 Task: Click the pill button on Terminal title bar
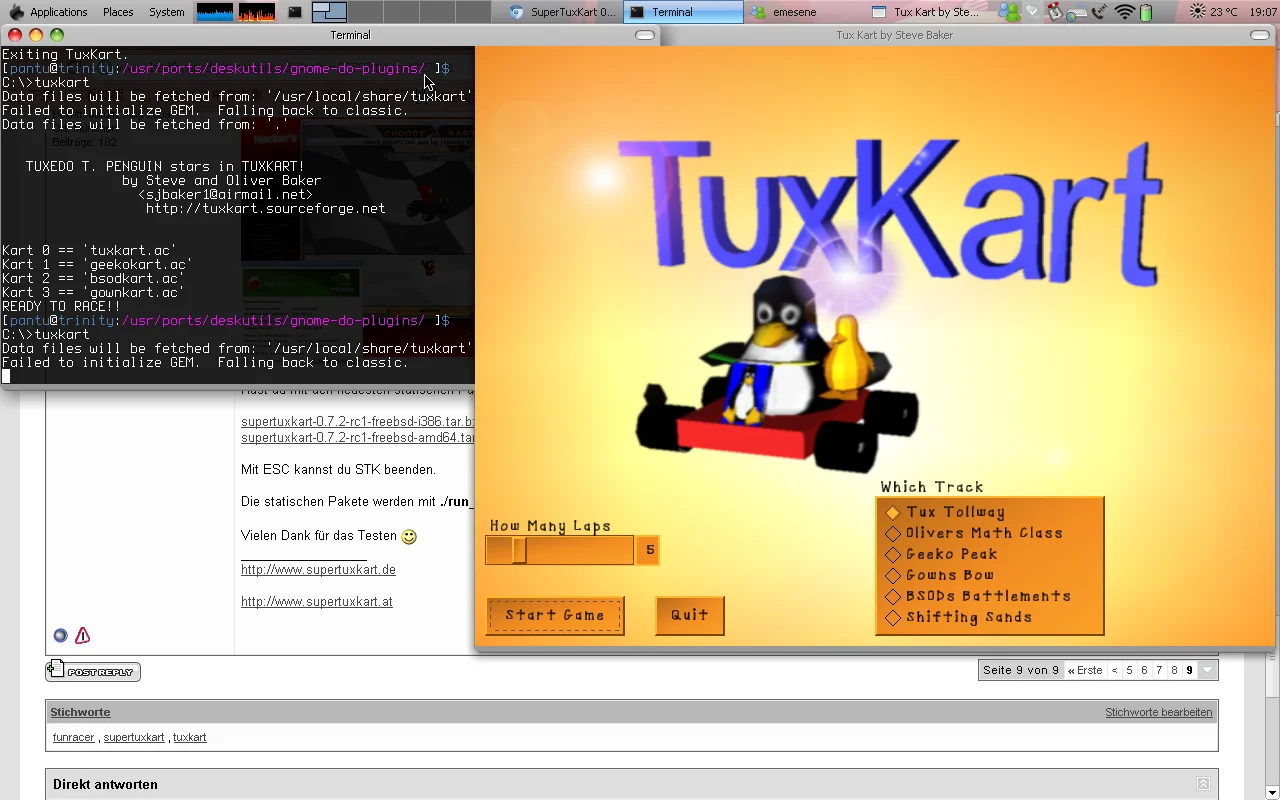pos(645,35)
